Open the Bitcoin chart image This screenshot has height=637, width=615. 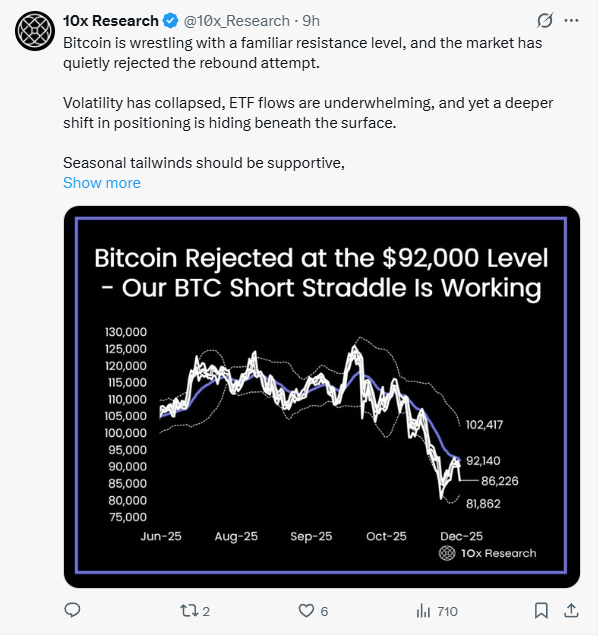(321, 397)
